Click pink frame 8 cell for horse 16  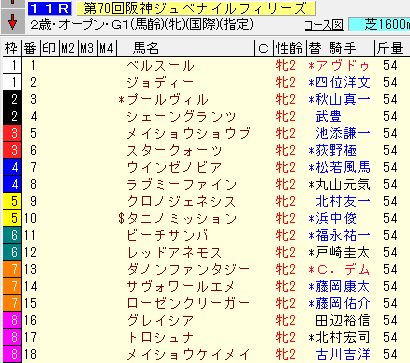pyautogui.click(x=12, y=320)
